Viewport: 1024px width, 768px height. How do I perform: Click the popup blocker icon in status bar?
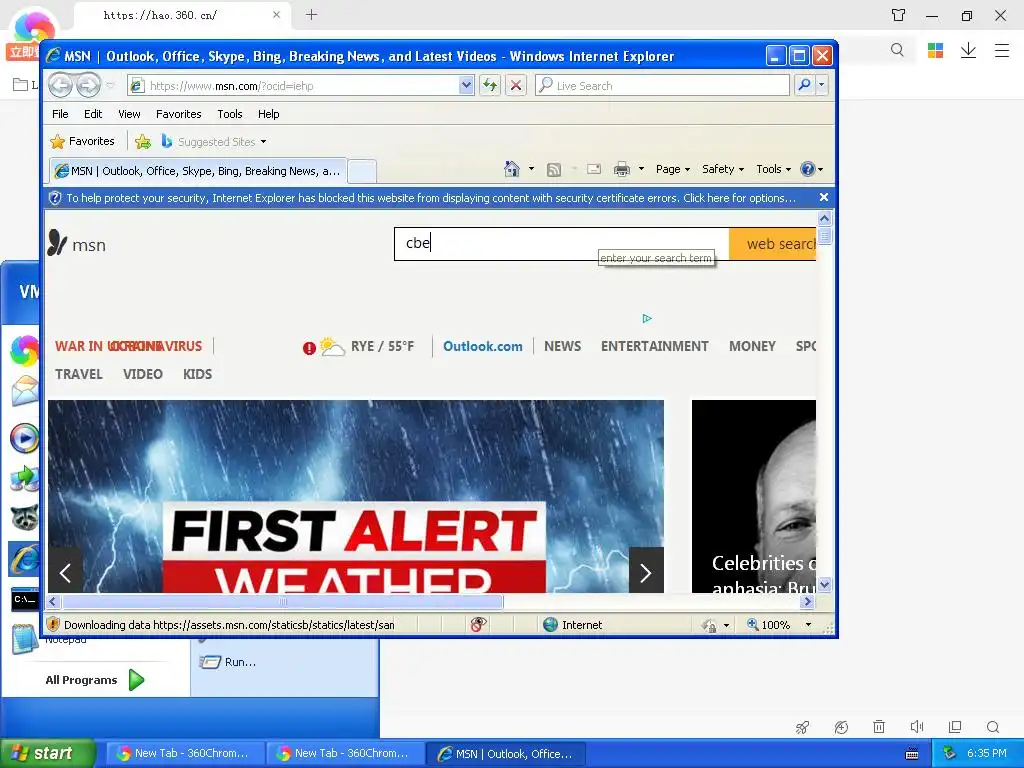pos(478,624)
